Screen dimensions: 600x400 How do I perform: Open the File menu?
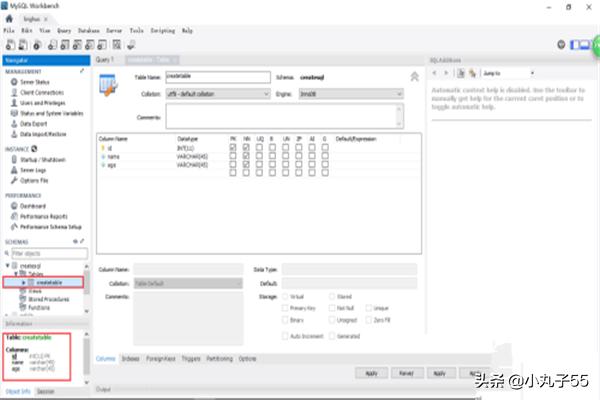click(x=9, y=30)
